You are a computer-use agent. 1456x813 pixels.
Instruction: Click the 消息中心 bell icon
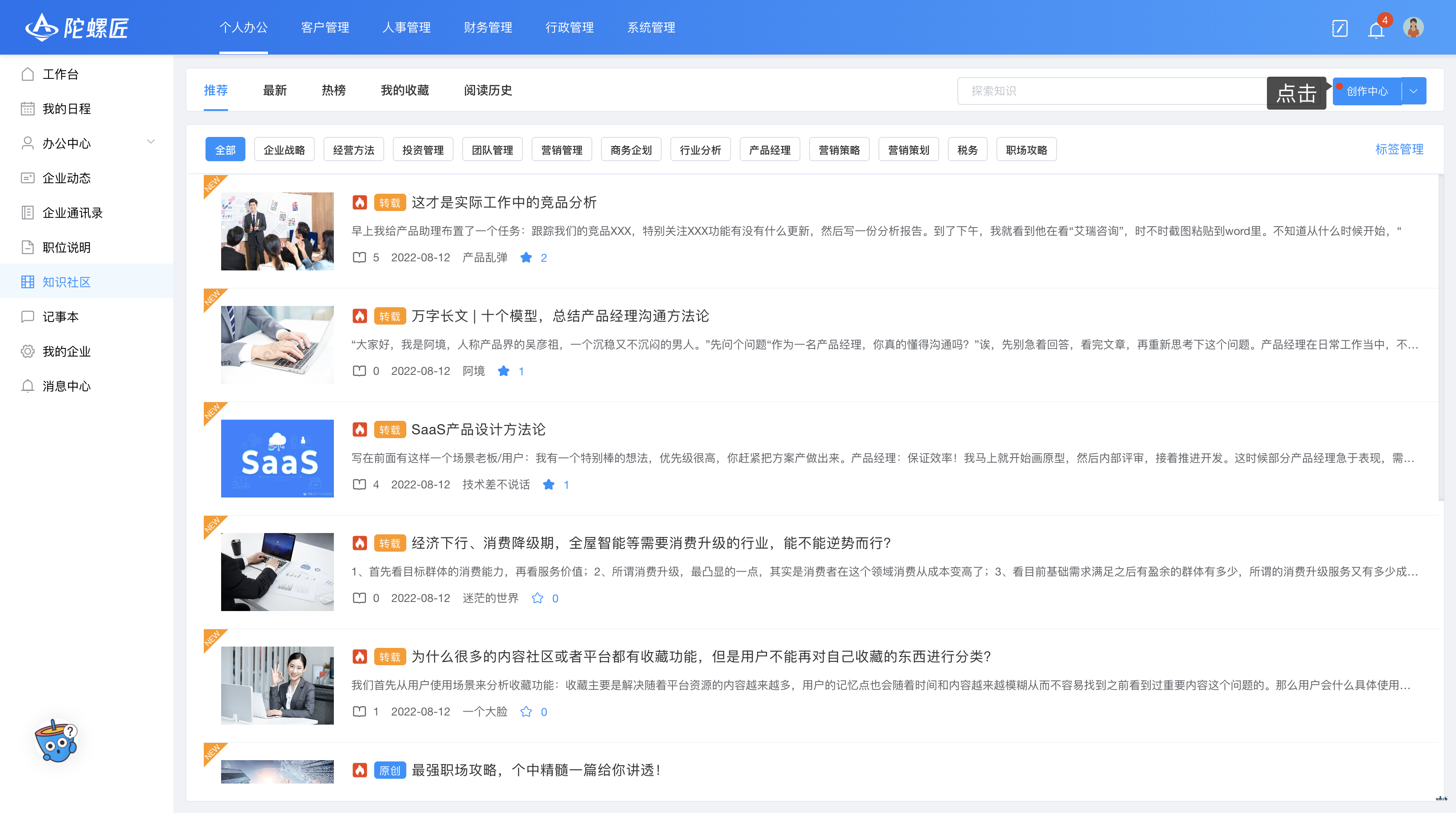(28, 386)
